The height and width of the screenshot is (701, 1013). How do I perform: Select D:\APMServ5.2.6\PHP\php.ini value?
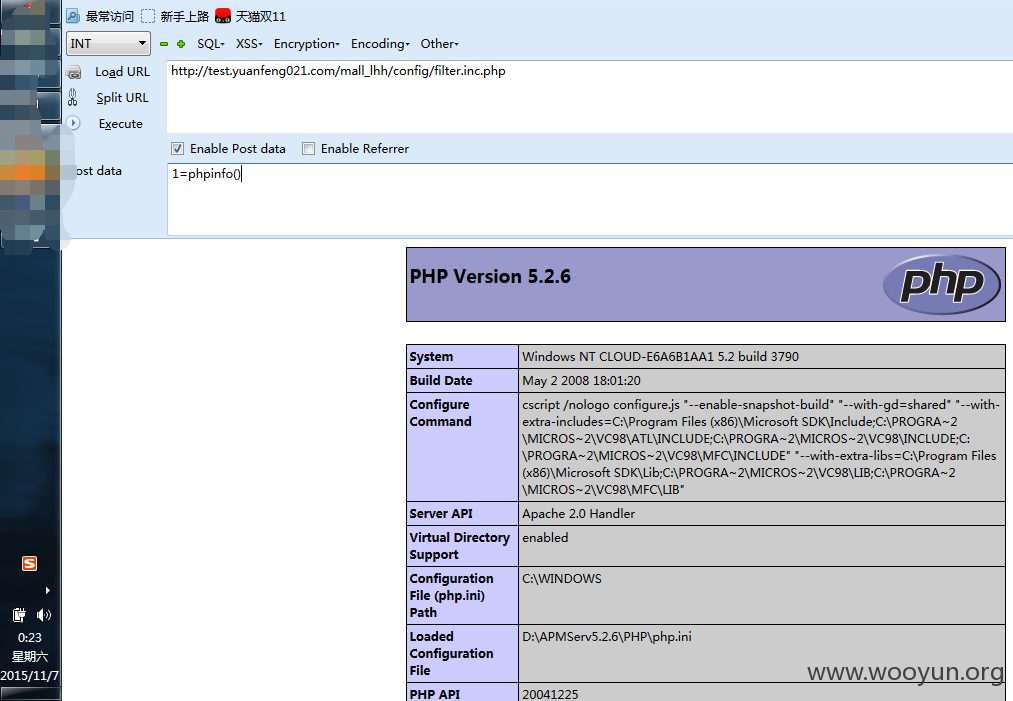point(607,637)
